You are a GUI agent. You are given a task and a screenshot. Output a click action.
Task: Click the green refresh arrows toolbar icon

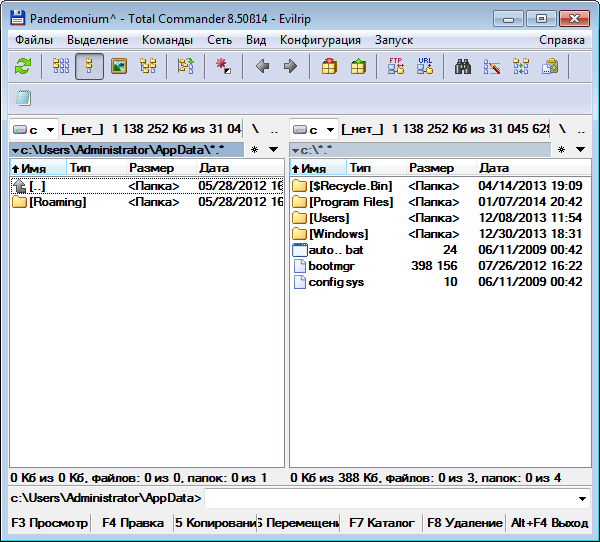(x=24, y=66)
